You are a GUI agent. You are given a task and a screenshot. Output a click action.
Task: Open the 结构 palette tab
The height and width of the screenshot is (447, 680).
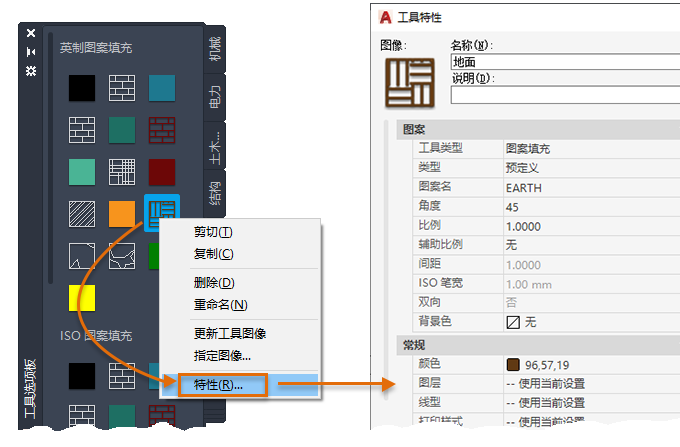[x=215, y=193]
